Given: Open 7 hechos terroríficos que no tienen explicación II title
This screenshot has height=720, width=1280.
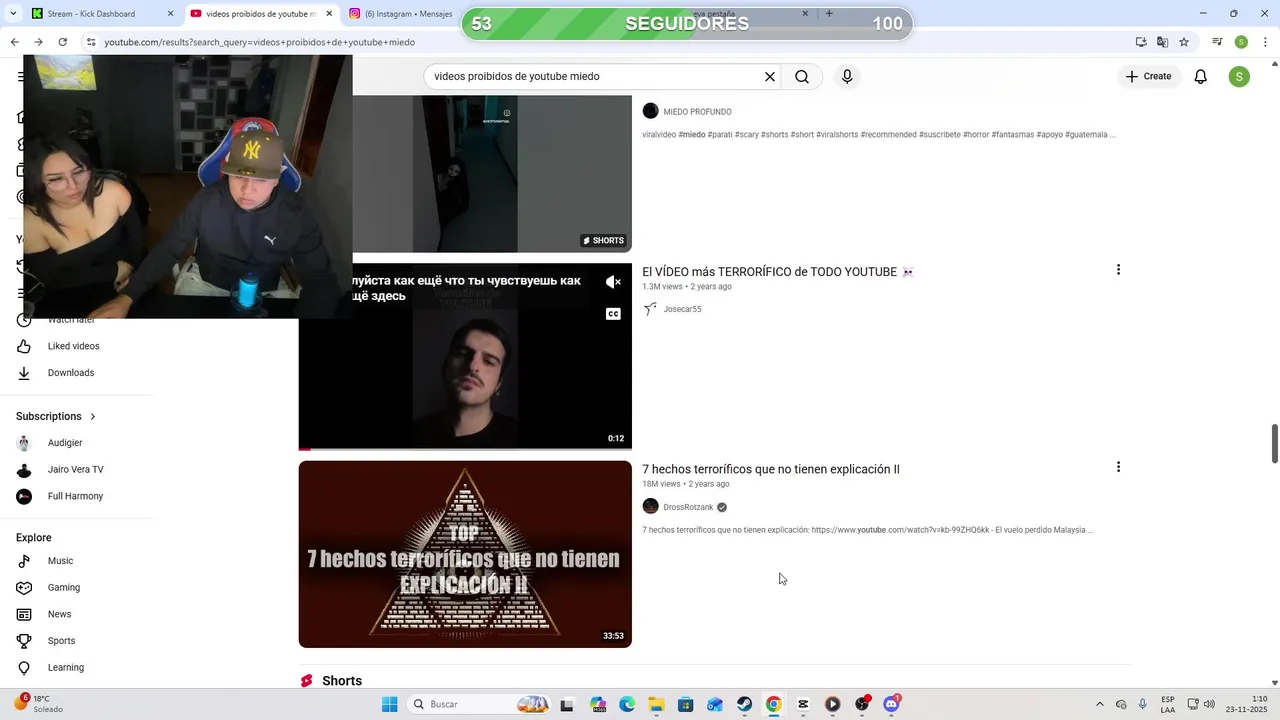Looking at the screenshot, I should point(771,469).
